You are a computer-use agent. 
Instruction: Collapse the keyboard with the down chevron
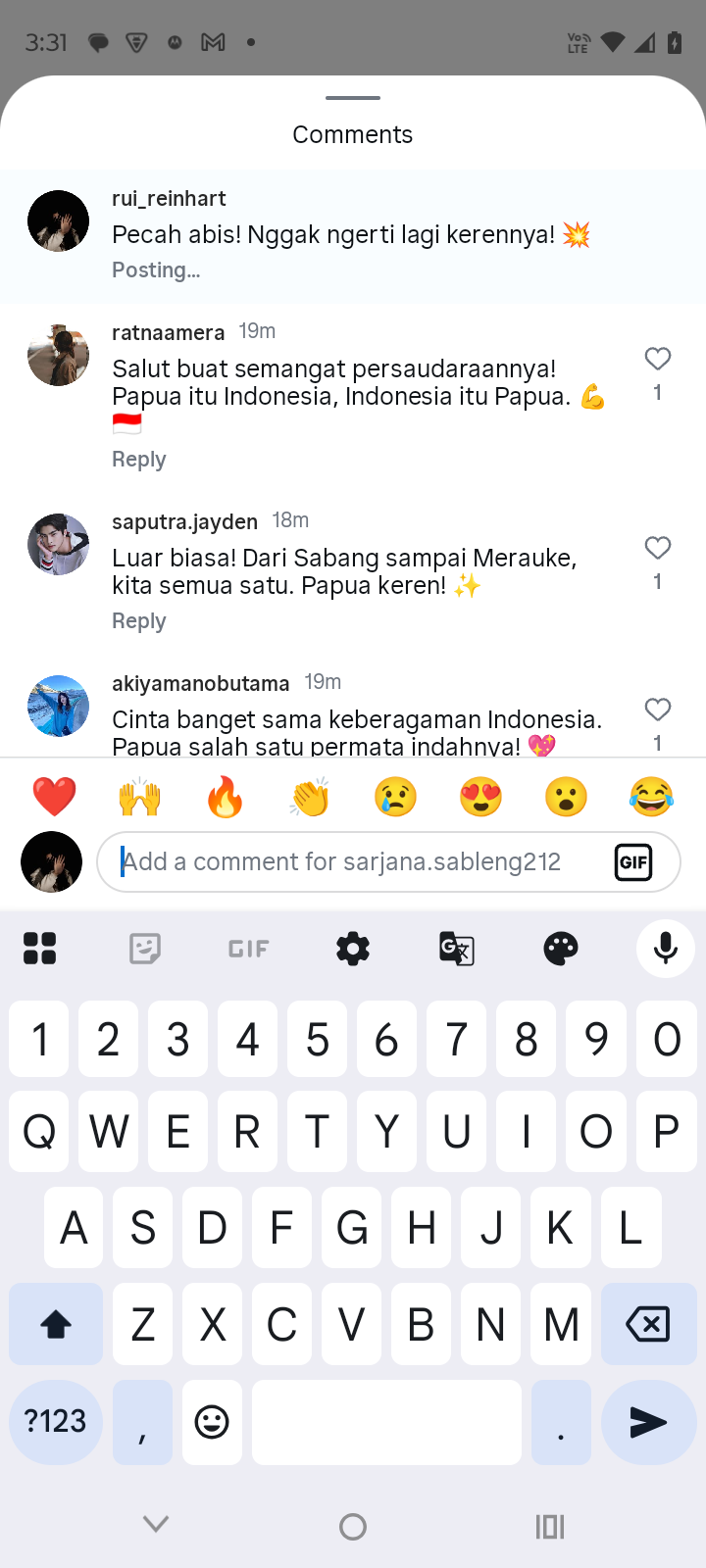(x=156, y=1524)
